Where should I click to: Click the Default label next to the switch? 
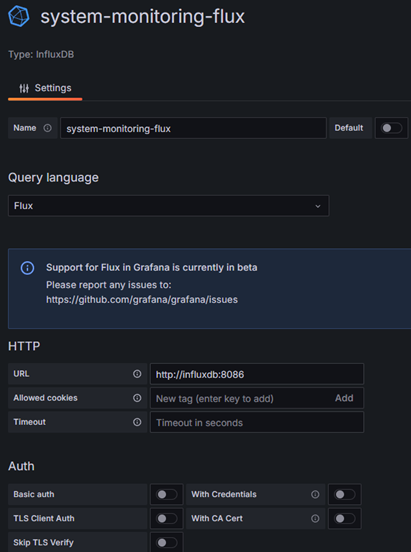tap(349, 128)
